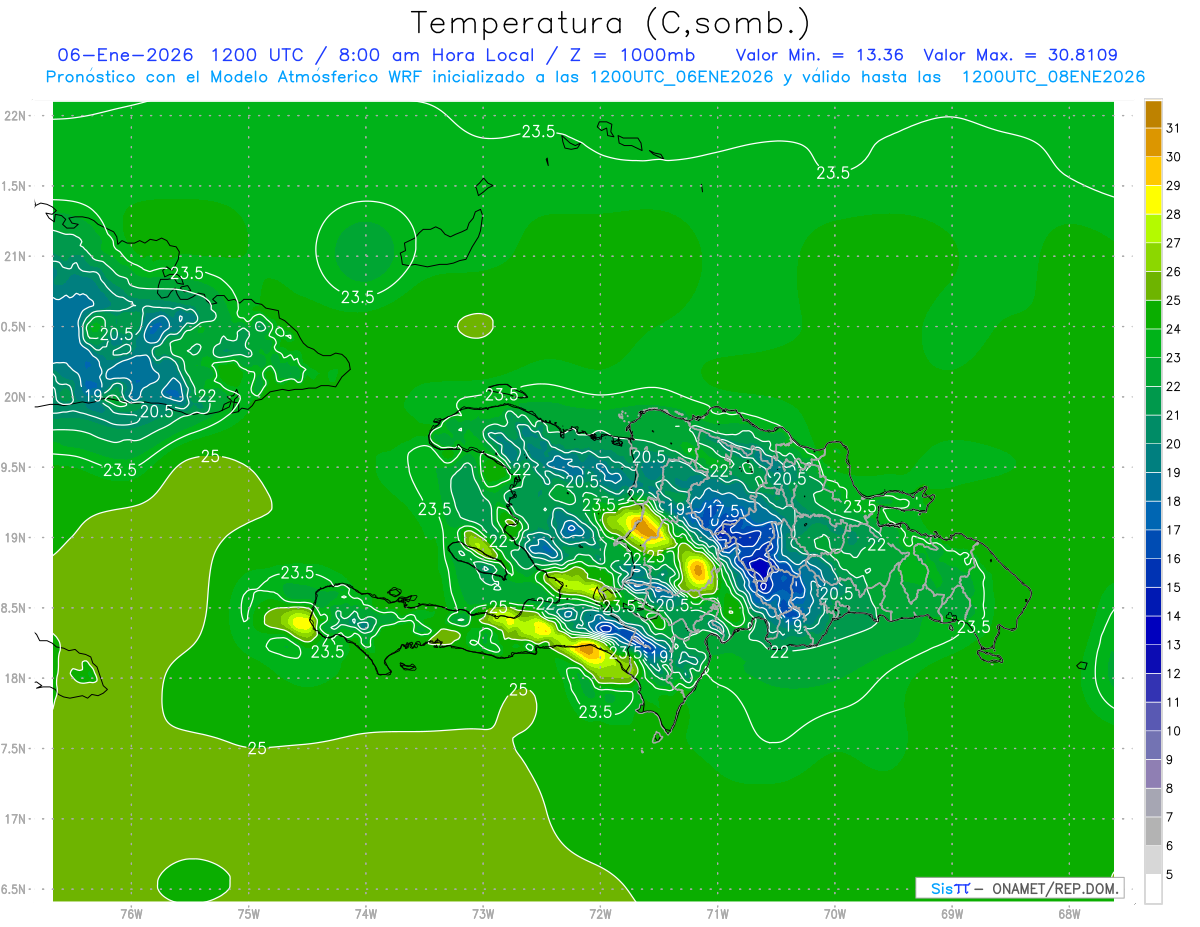The height and width of the screenshot is (927, 1200).
Task: Click the '19N' latitude axis label
Action: 16,538
